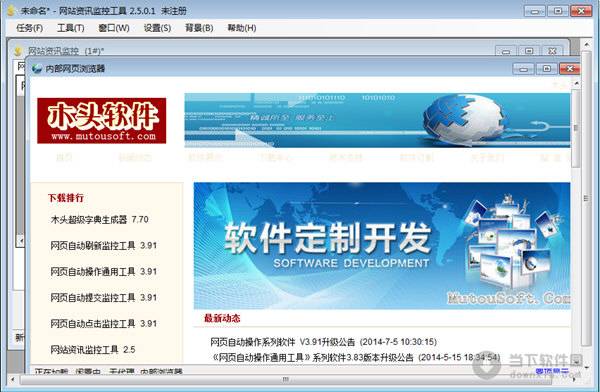This screenshot has height=392, width=600.
Task: Click the app icon in main title bar
Action: (x=12, y=11)
